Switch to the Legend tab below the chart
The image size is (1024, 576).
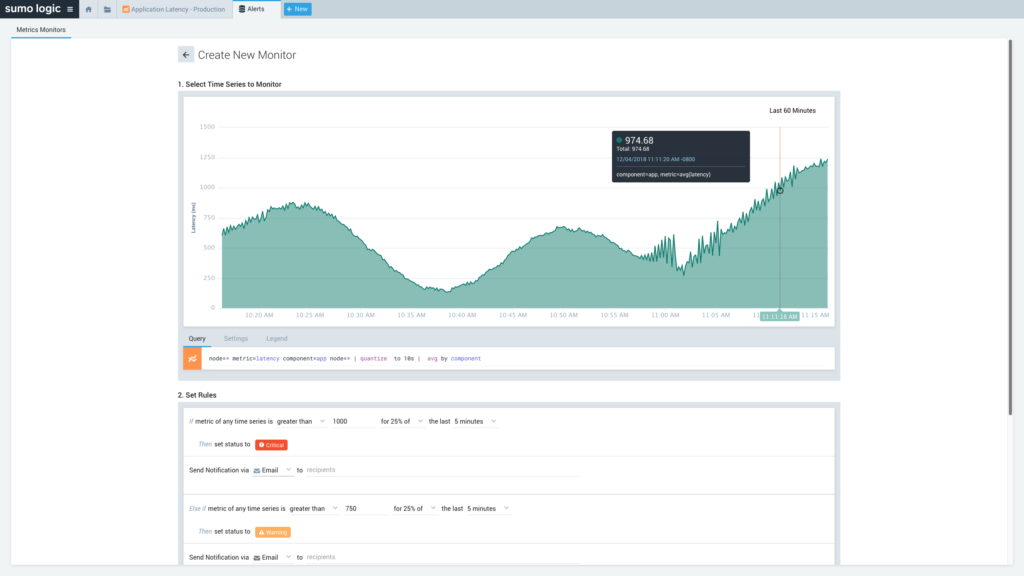(276, 339)
